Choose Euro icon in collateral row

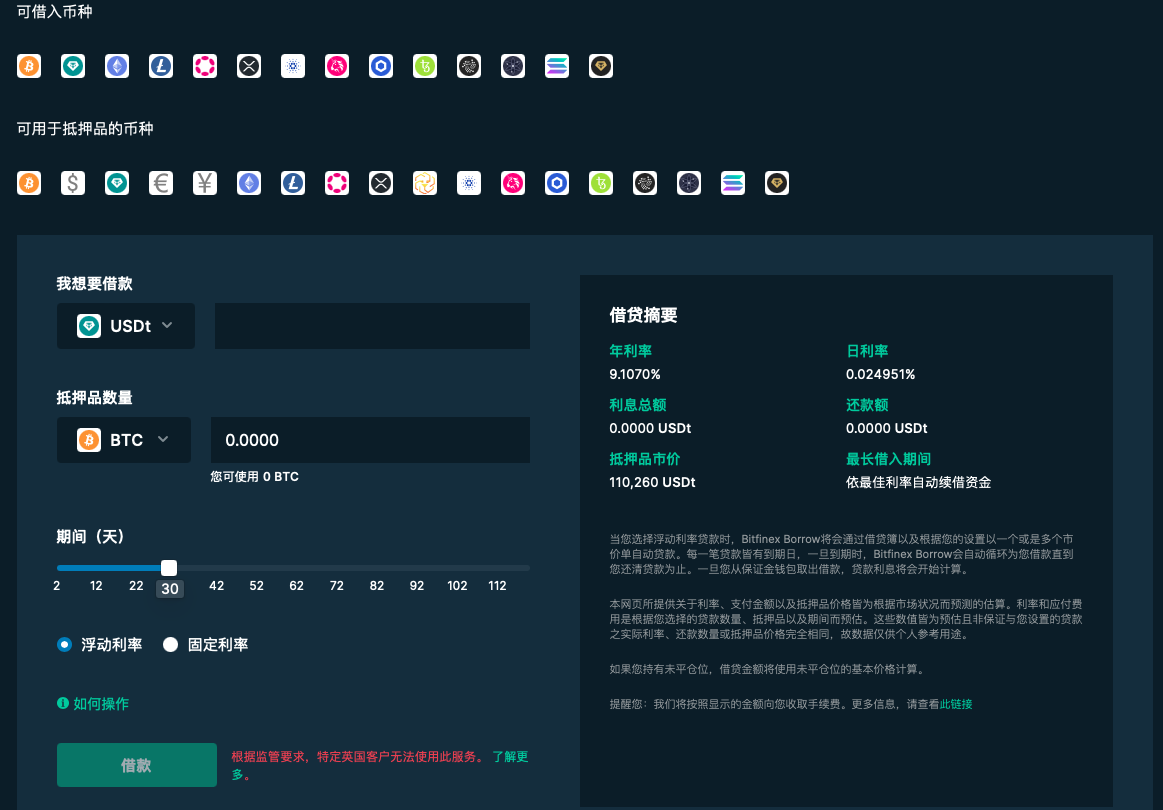(x=161, y=182)
